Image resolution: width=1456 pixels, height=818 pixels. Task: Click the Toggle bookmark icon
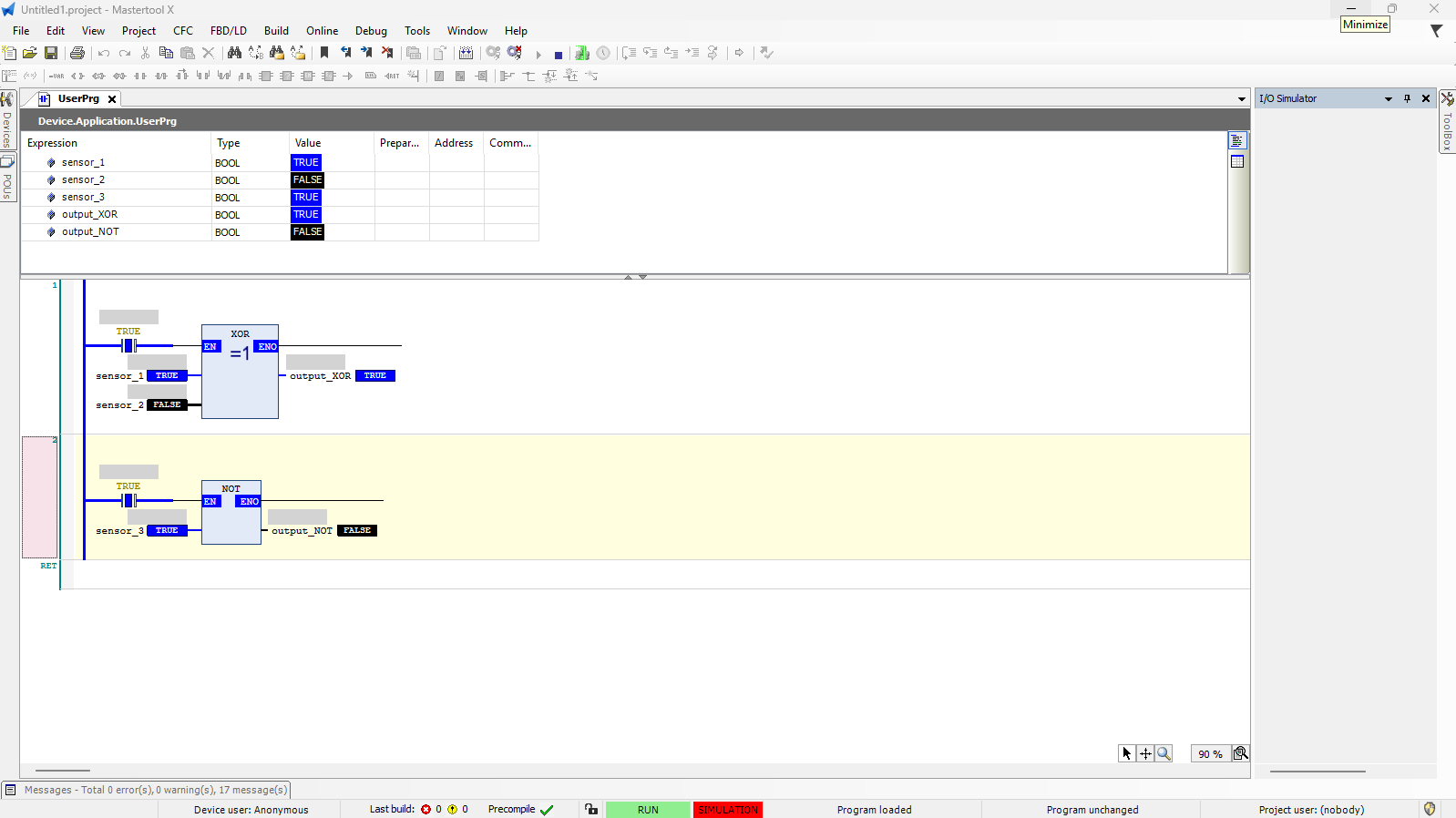[324, 53]
